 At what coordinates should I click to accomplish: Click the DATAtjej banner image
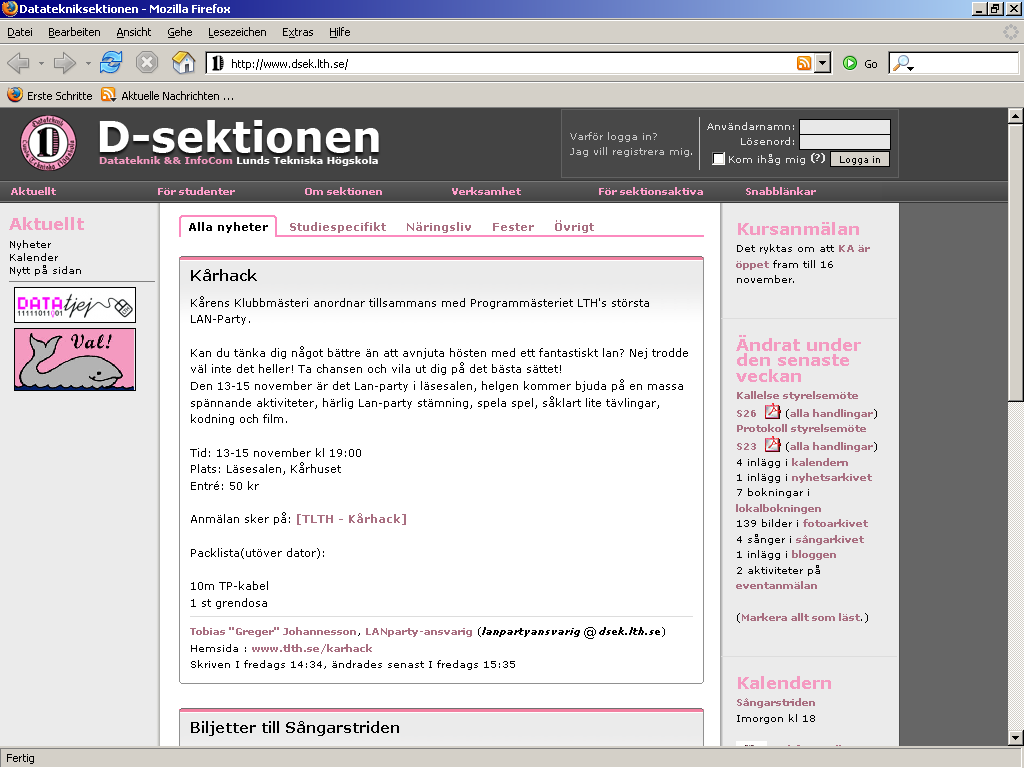tap(75, 305)
